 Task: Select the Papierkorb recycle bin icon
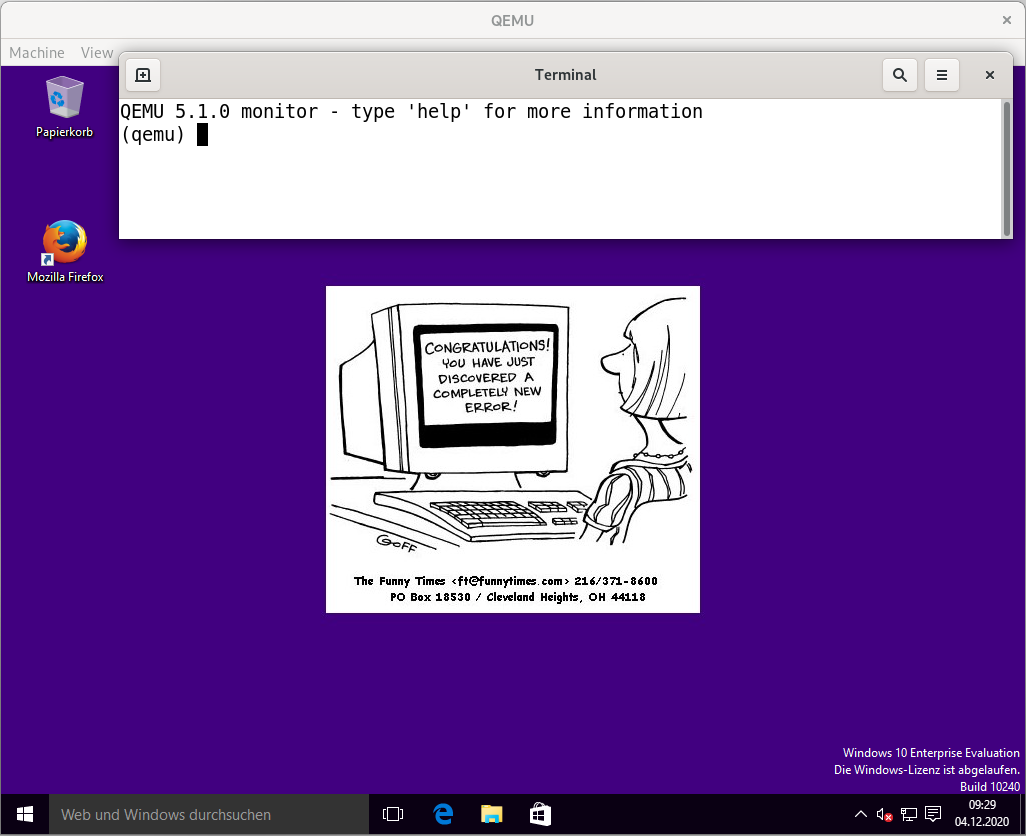pyautogui.click(x=64, y=107)
